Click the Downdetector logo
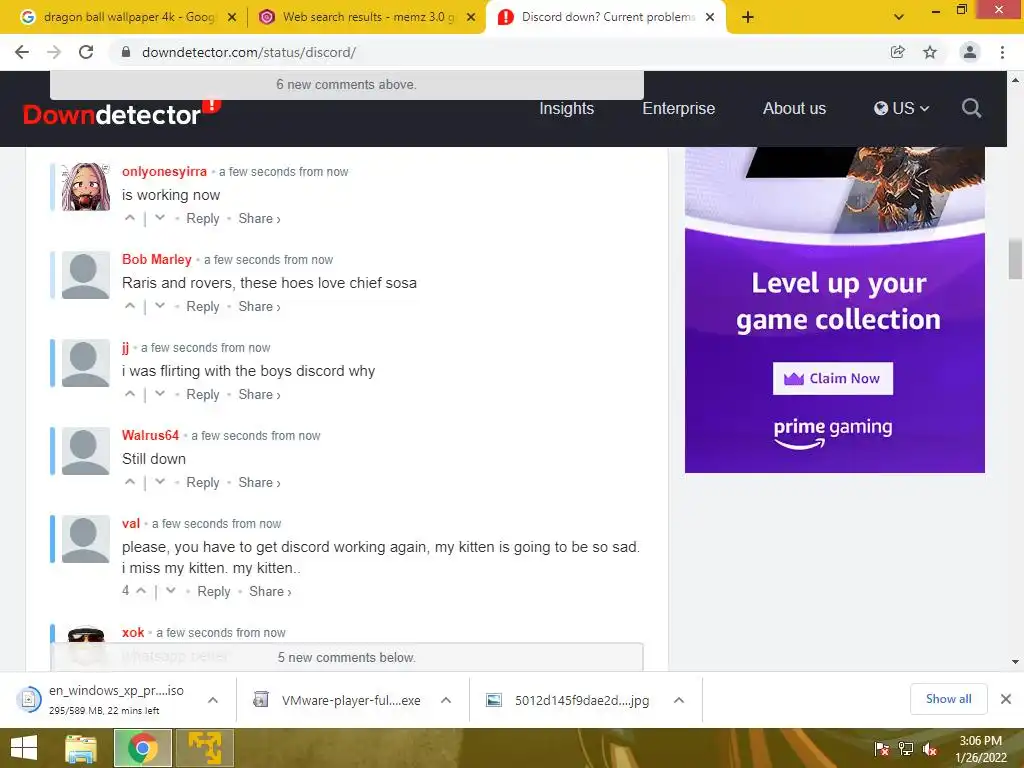This screenshot has height=768, width=1024. [x=121, y=113]
